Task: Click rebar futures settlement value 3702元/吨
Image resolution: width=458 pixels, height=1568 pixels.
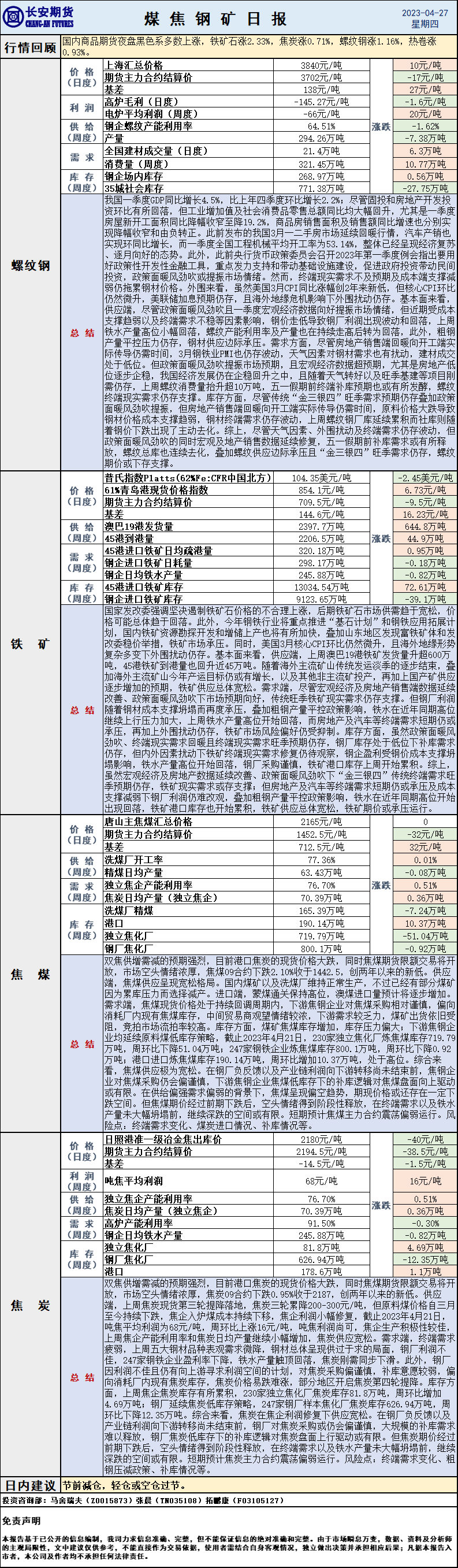Action: tap(321, 77)
